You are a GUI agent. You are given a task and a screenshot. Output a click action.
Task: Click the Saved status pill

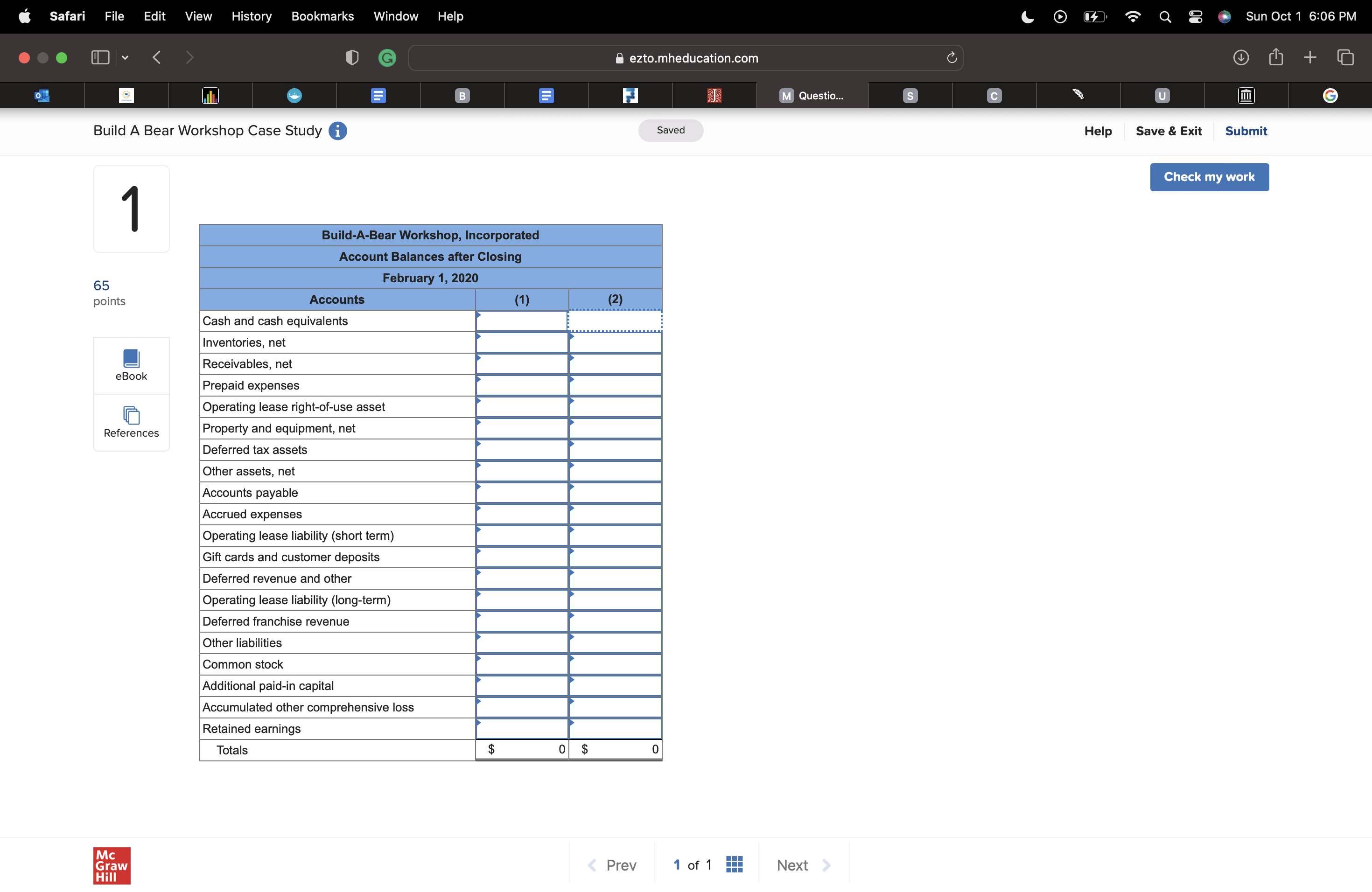pos(671,130)
